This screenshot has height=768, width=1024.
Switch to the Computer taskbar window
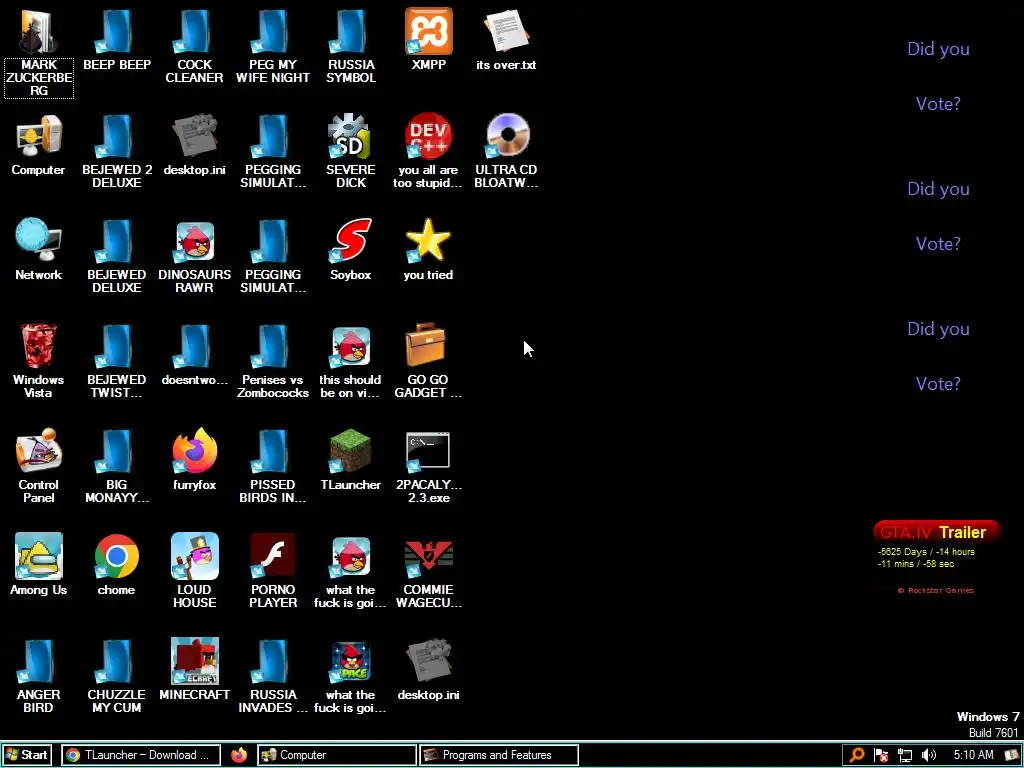point(336,755)
